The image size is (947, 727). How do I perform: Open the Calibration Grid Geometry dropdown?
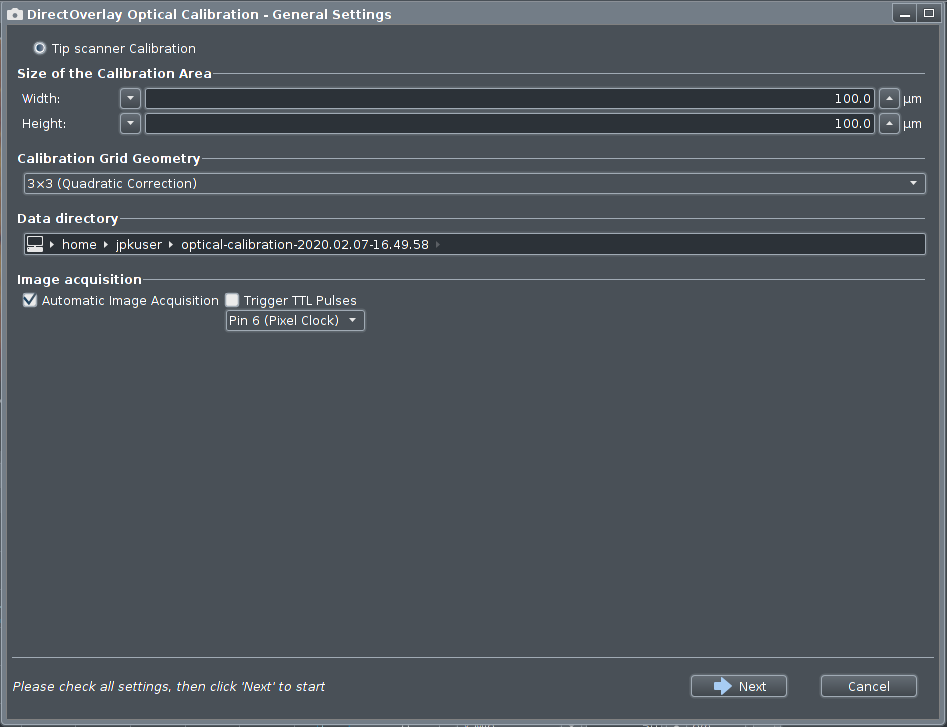[474, 184]
